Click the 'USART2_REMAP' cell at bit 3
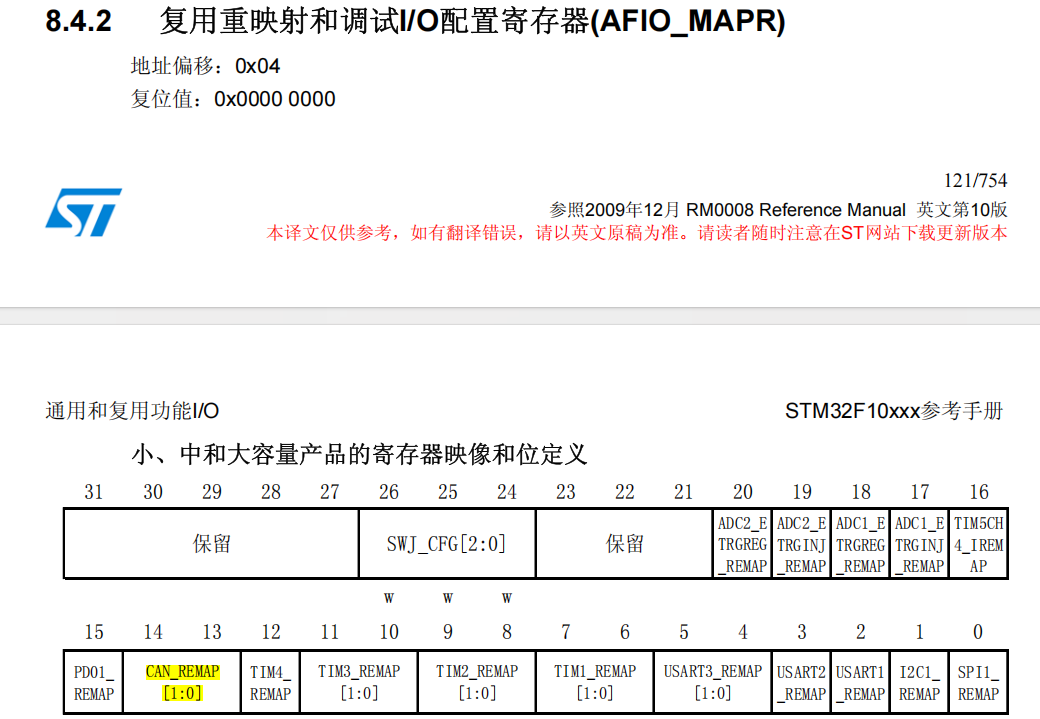This screenshot has width=1040, height=719. [x=801, y=683]
